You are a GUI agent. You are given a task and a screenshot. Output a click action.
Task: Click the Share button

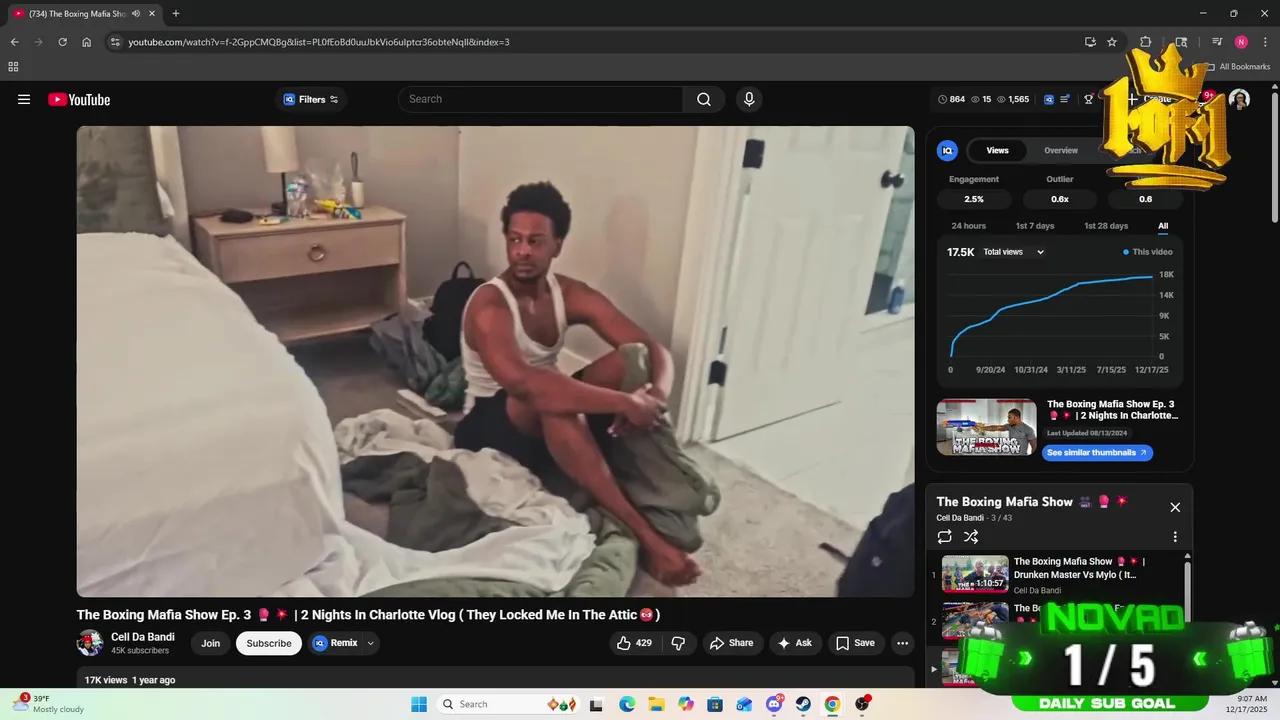pyautogui.click(x=732, y=643)
